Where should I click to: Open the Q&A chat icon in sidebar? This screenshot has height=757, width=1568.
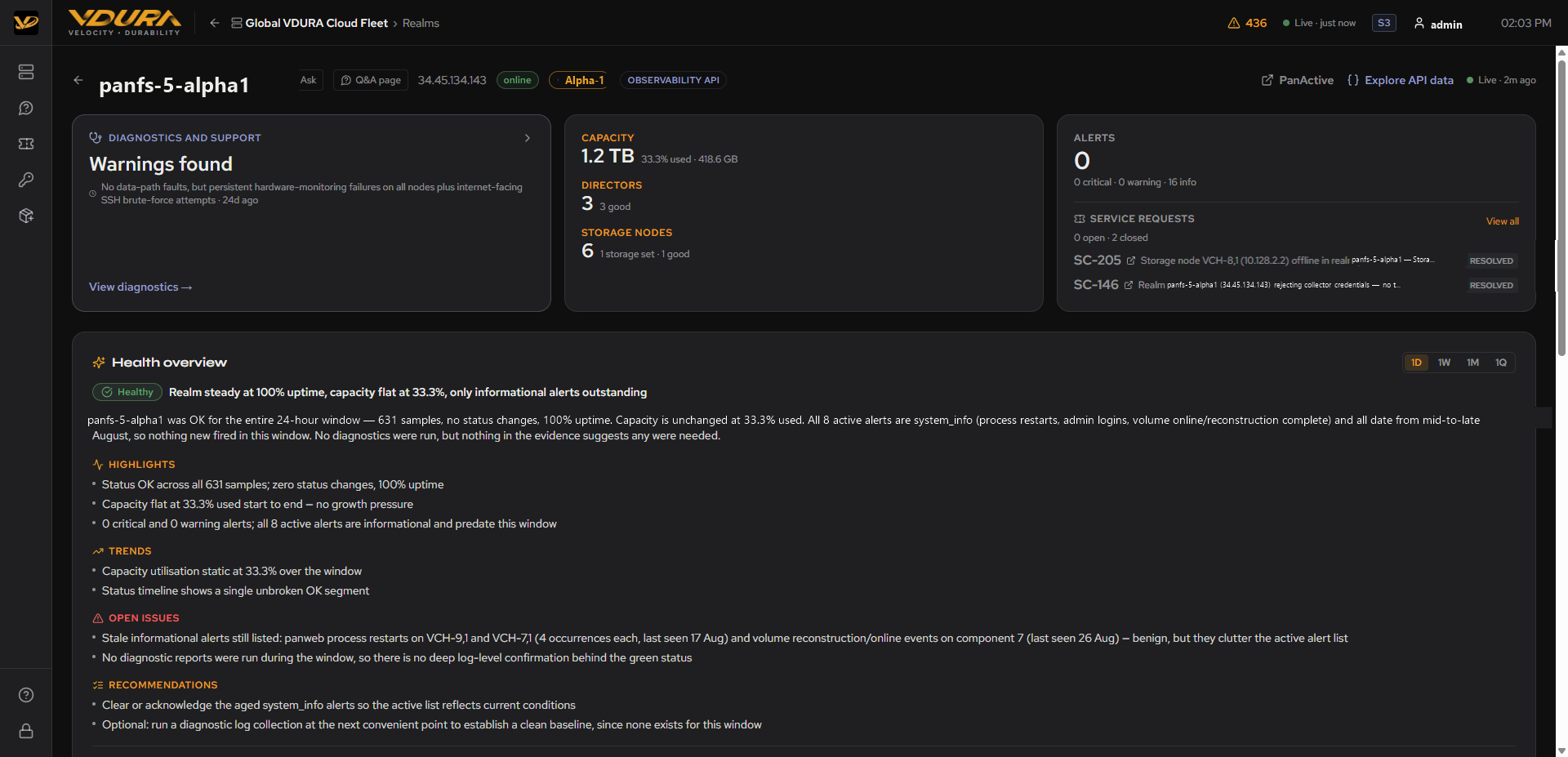point(26,108)
